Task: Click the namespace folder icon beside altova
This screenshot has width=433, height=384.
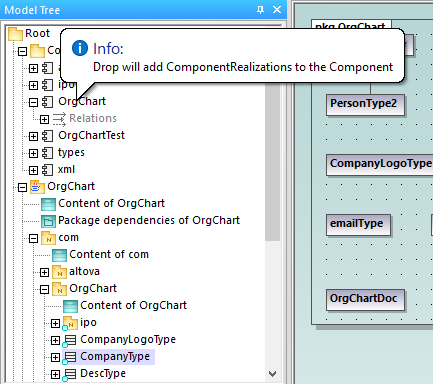Action: [59, 272]
